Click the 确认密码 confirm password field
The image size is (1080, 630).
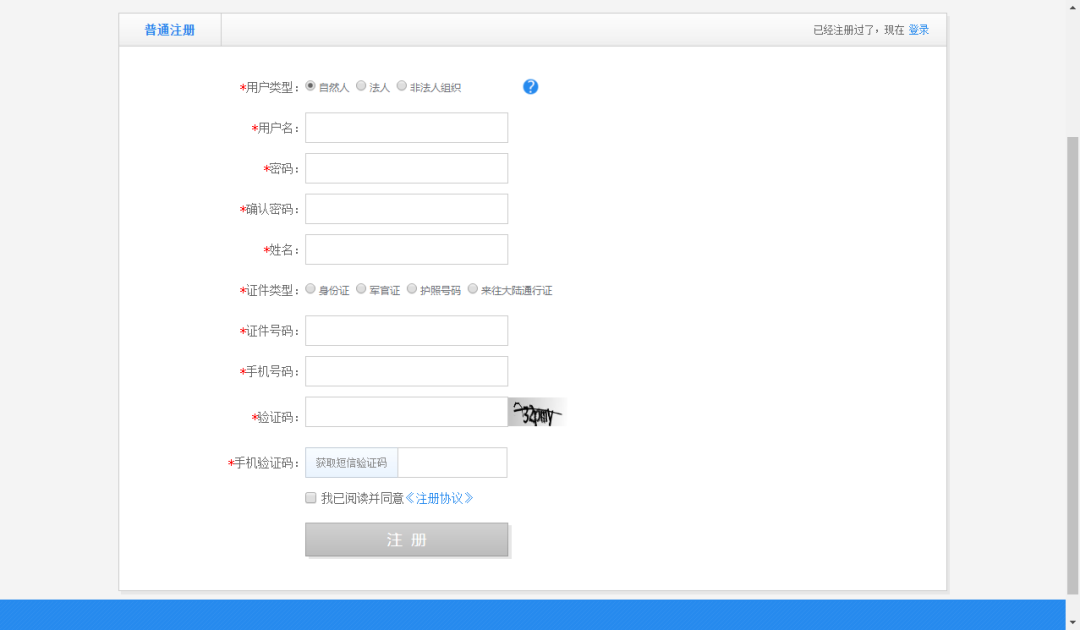coord(406,208)
